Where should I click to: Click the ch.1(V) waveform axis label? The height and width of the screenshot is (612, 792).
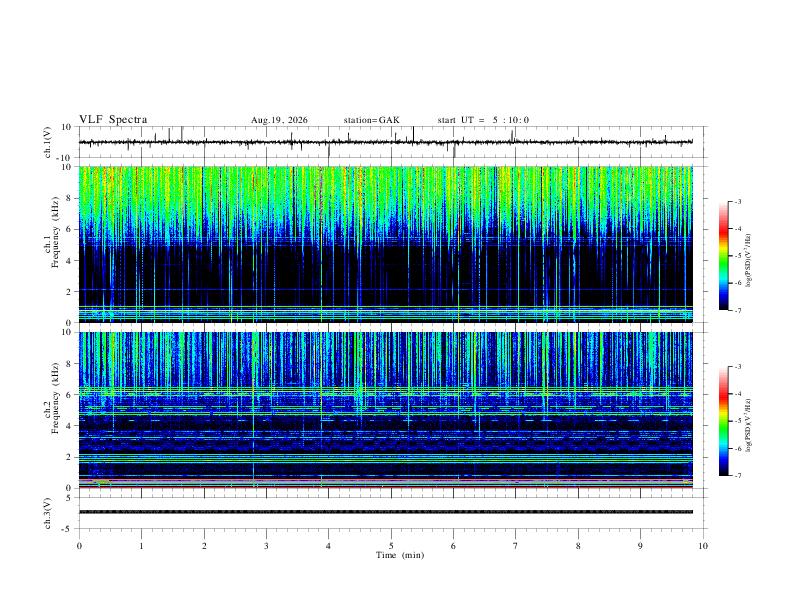48,142
